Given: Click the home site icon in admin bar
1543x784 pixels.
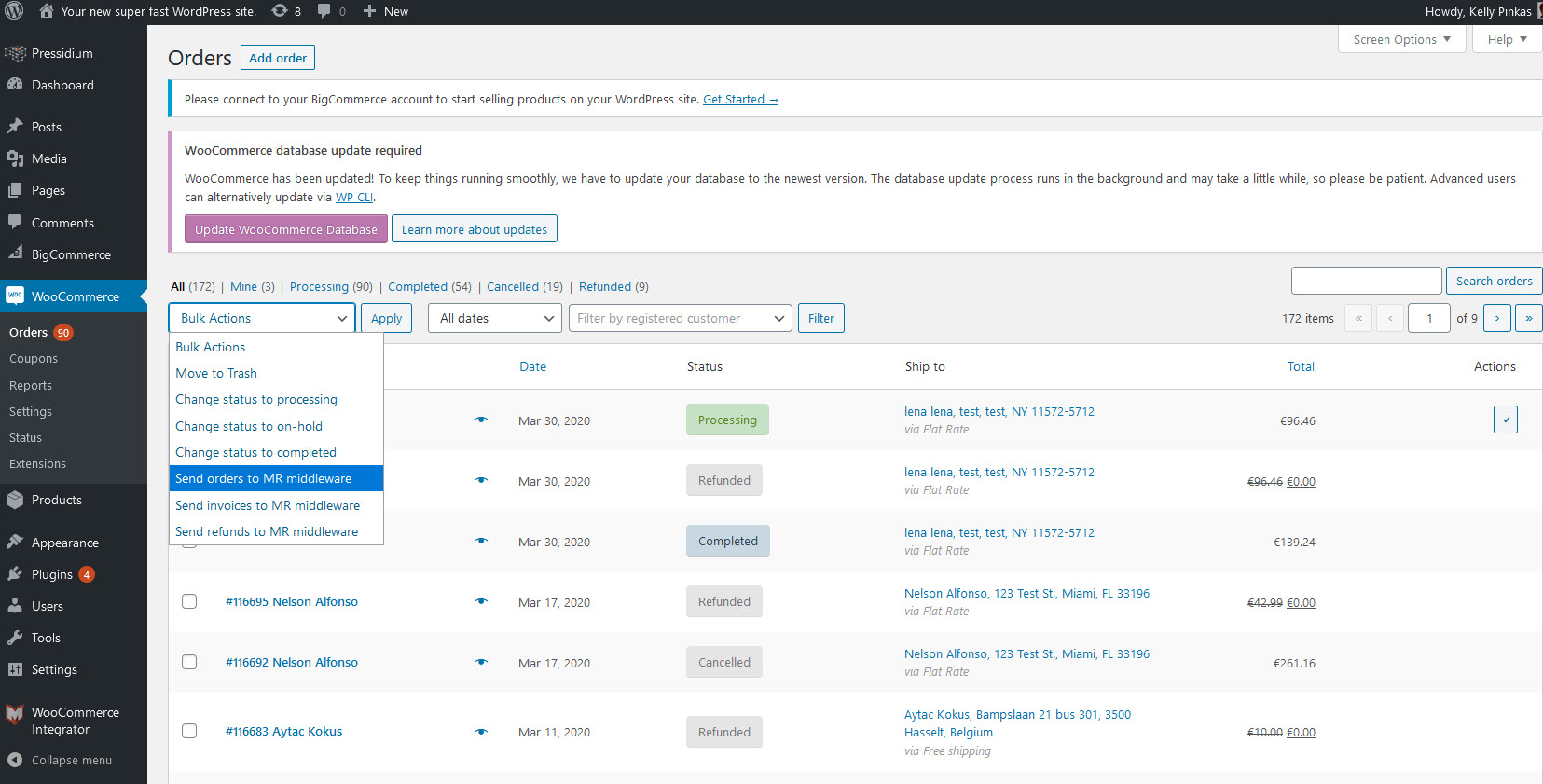Looking at the screenshot, I should click(x=46, y=11).
